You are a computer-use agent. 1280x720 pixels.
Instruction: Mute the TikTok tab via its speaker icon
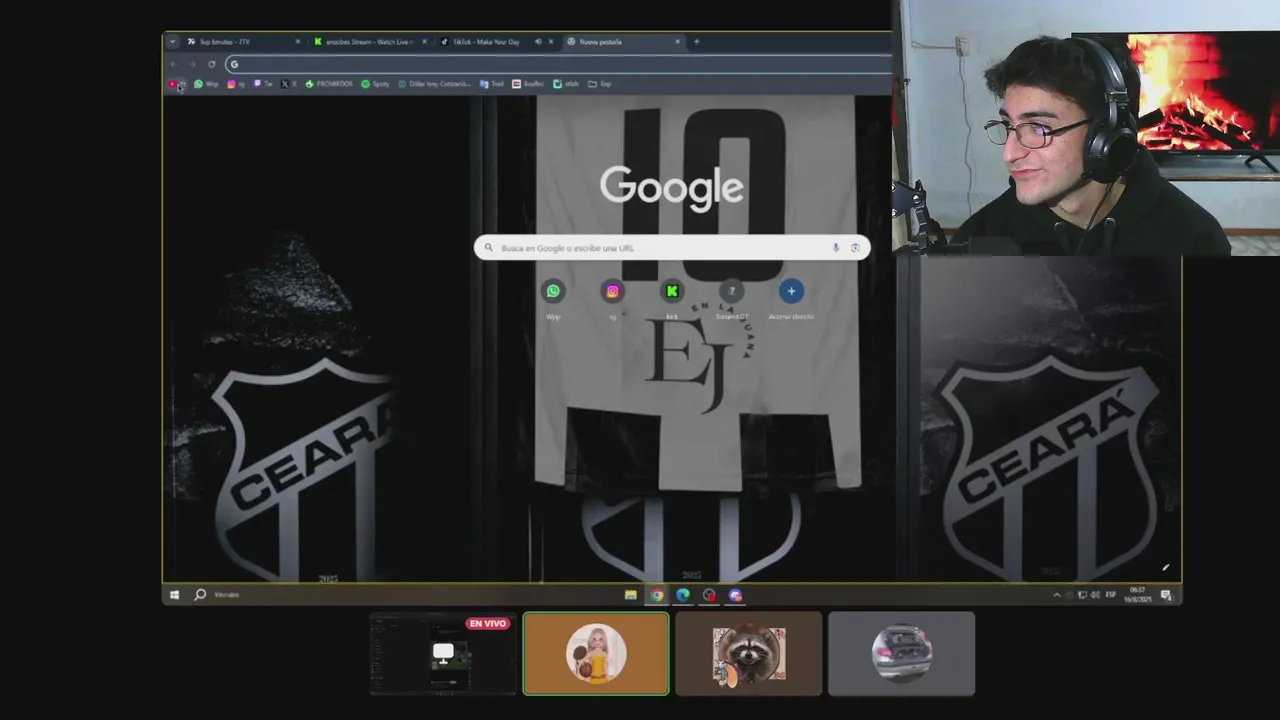click(538, 42)
